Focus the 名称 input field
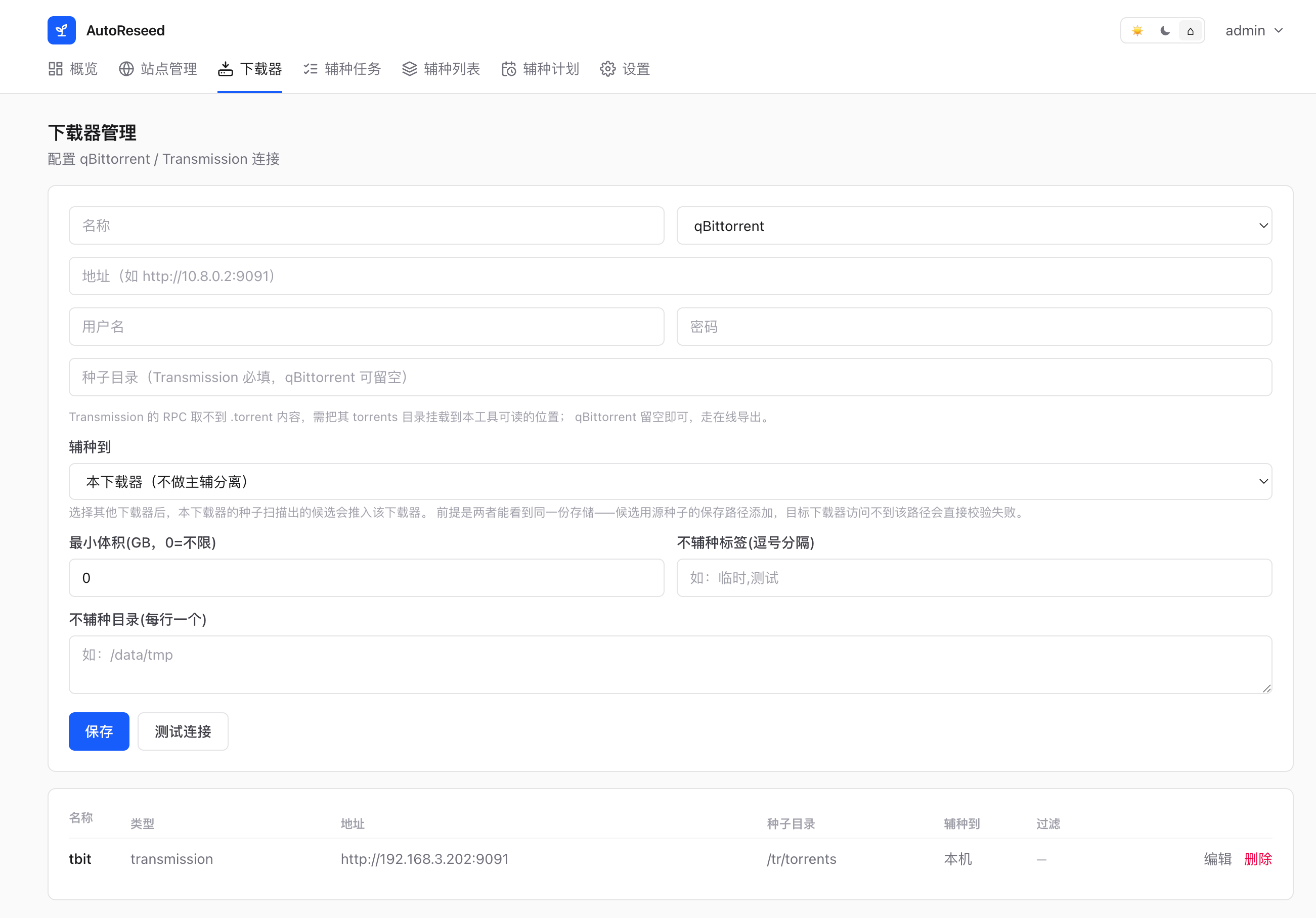The width and height of the screenshot is (1316, 918). point(366,226)
